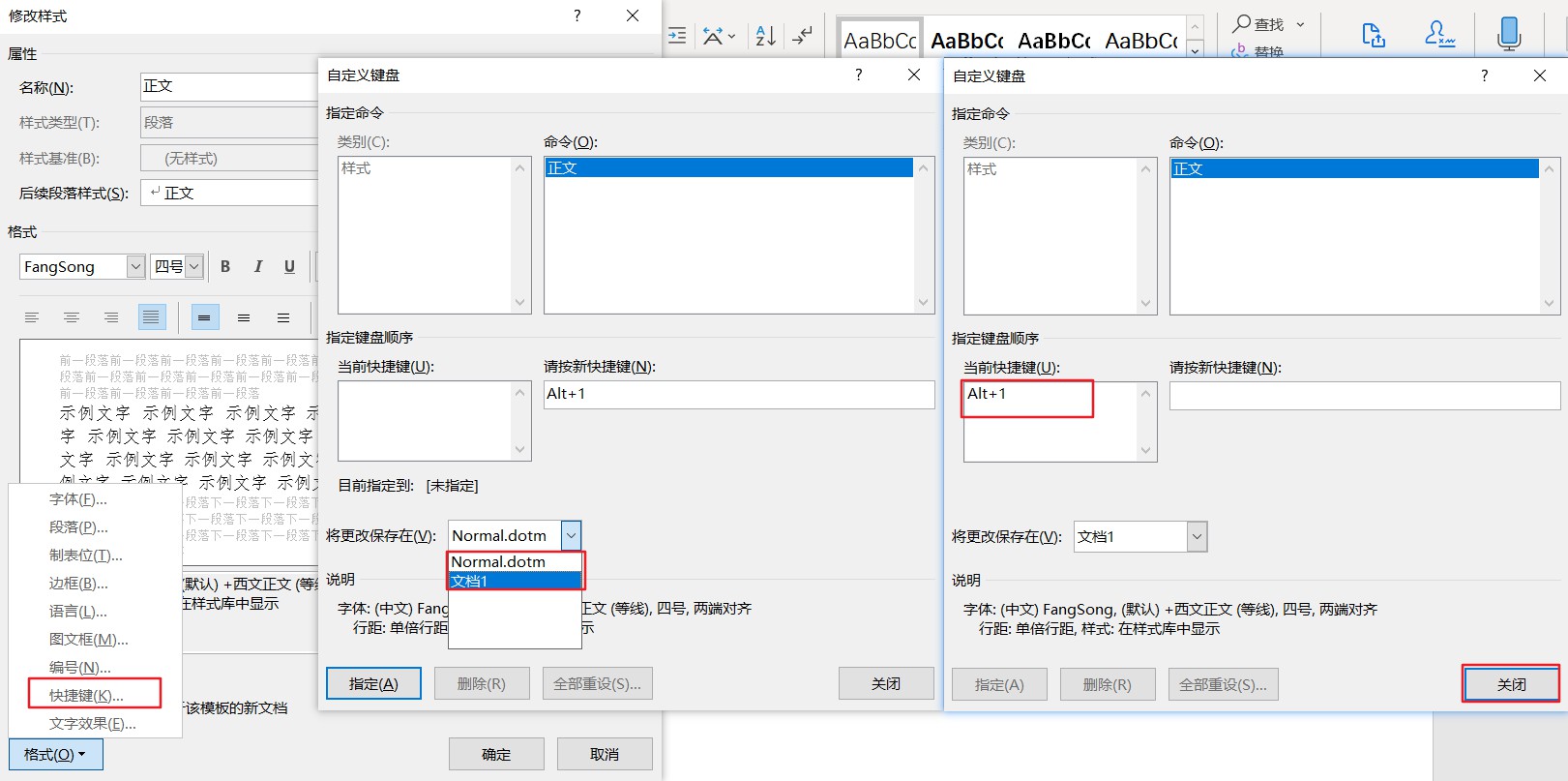The height and width of the screenshot is (781, 1568).
Task: Expand the 格式(O) dropdown button
Action: (55, 754)
